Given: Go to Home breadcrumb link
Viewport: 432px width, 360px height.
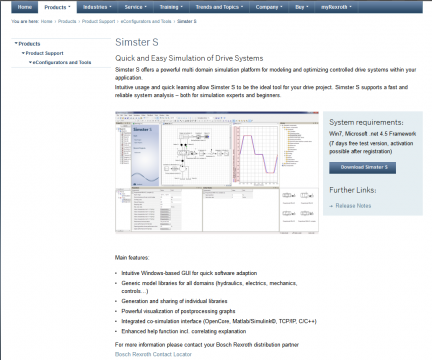Looking at the screenshot, I should click(47, 21).
